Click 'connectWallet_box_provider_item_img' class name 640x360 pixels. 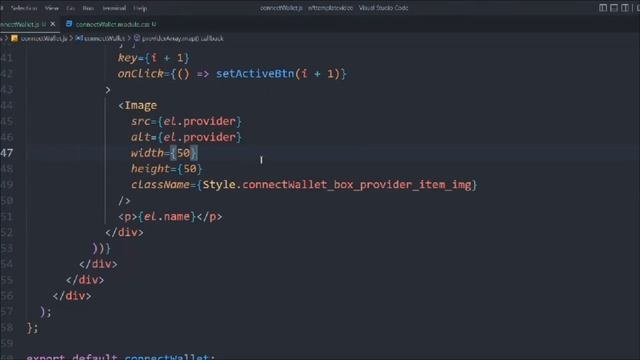click(x=357, y=185)
